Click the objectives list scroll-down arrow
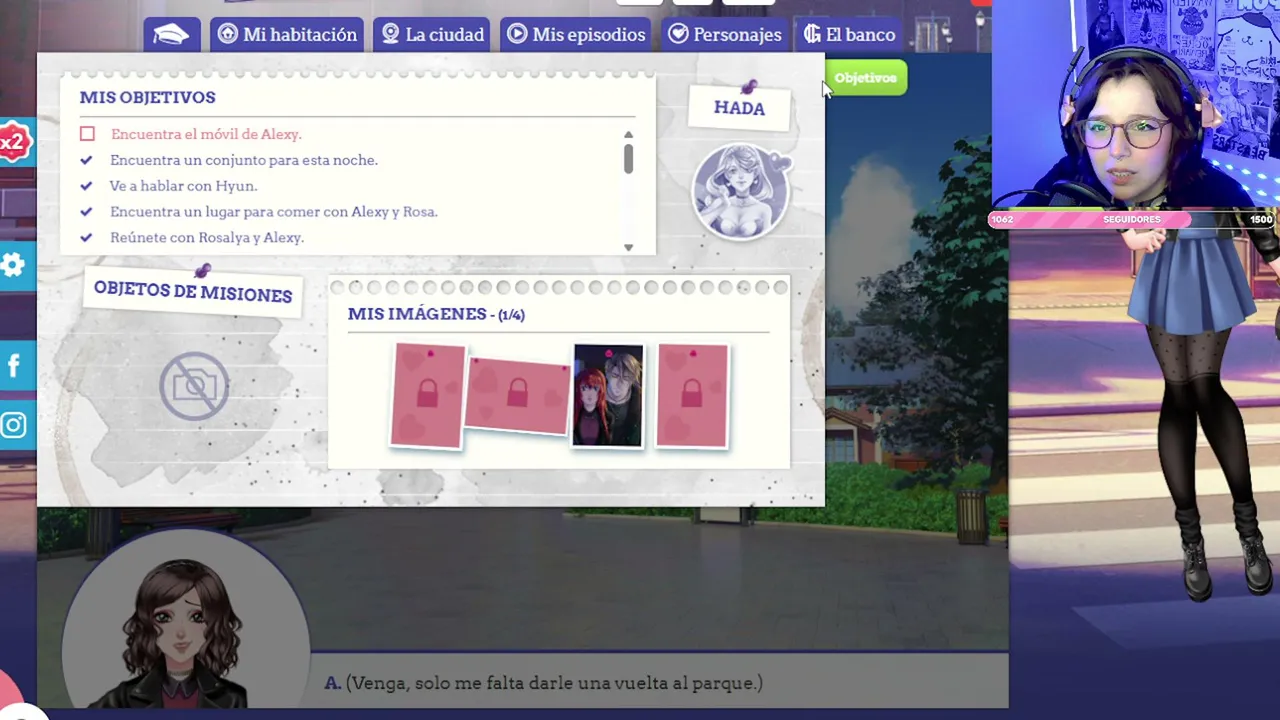 628,247
